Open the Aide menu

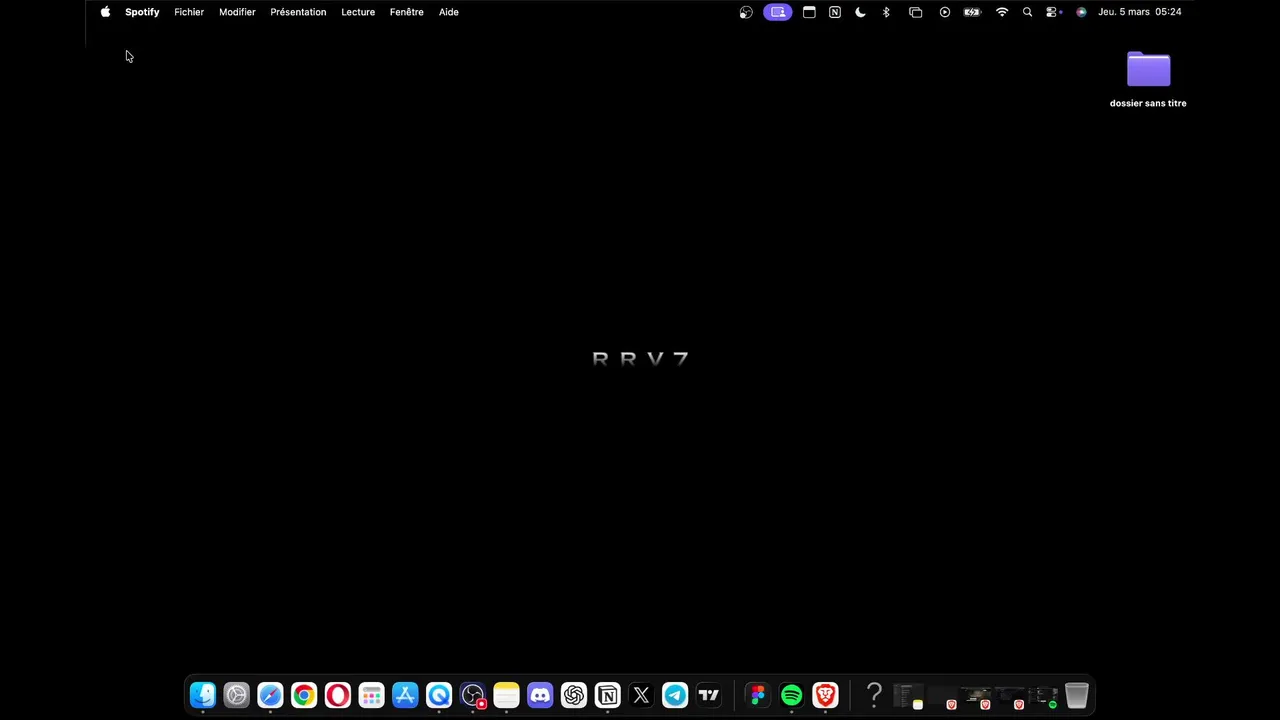[449, 12]
